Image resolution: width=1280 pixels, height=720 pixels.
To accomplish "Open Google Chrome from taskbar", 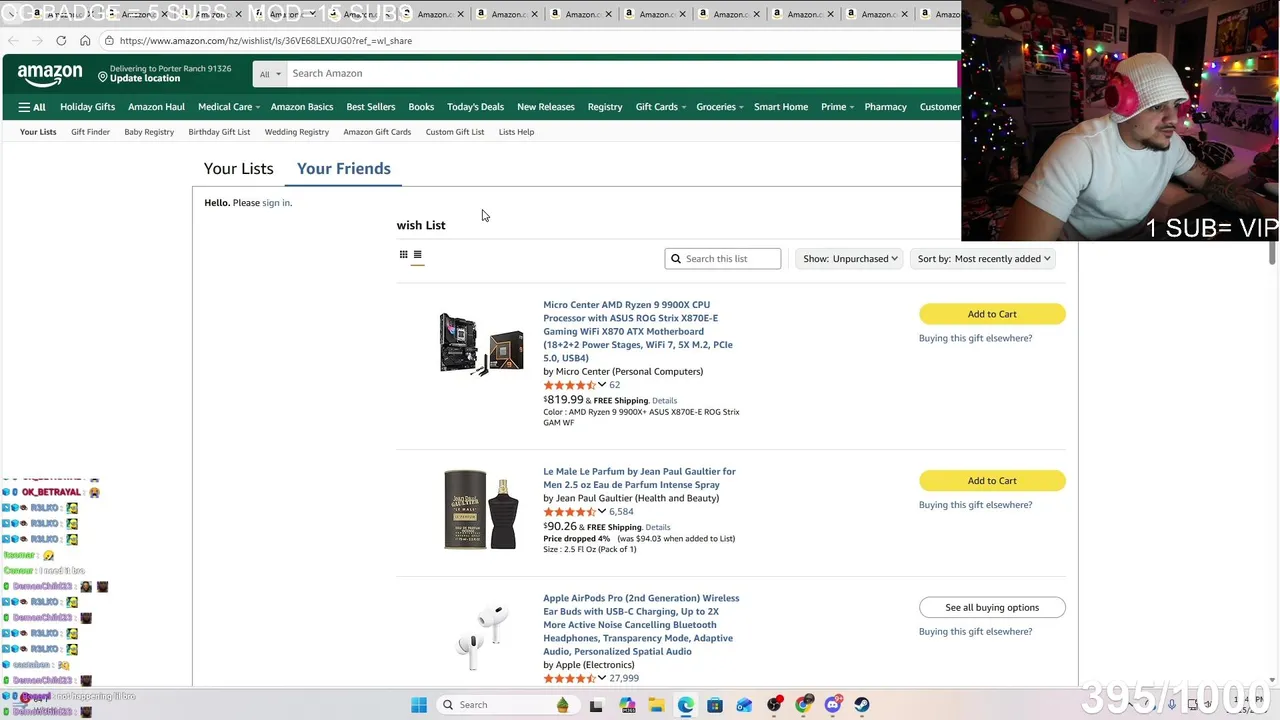I will (x=803, y=705).
